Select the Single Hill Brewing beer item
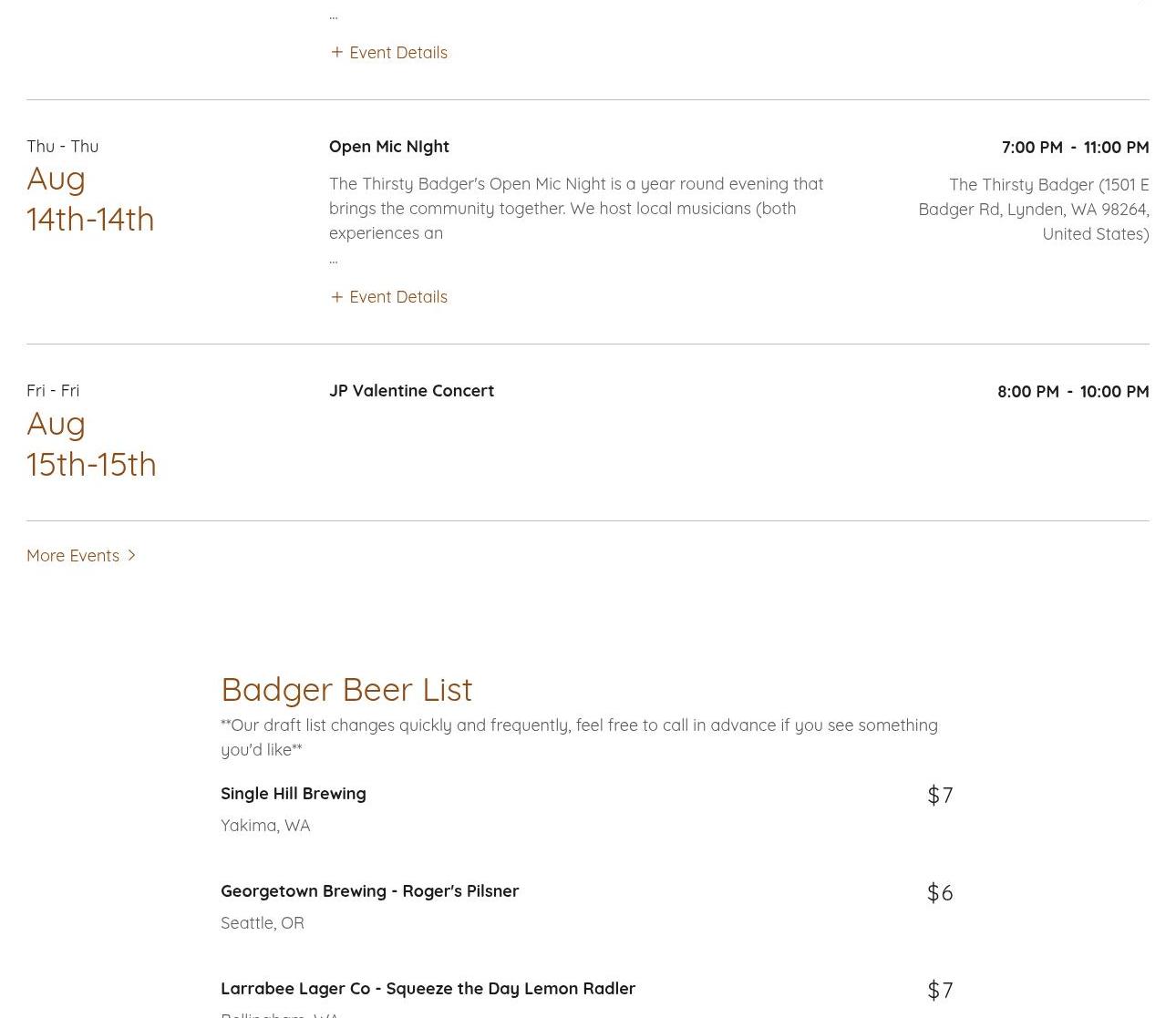1176x1018 pixels. pos(293,794)
